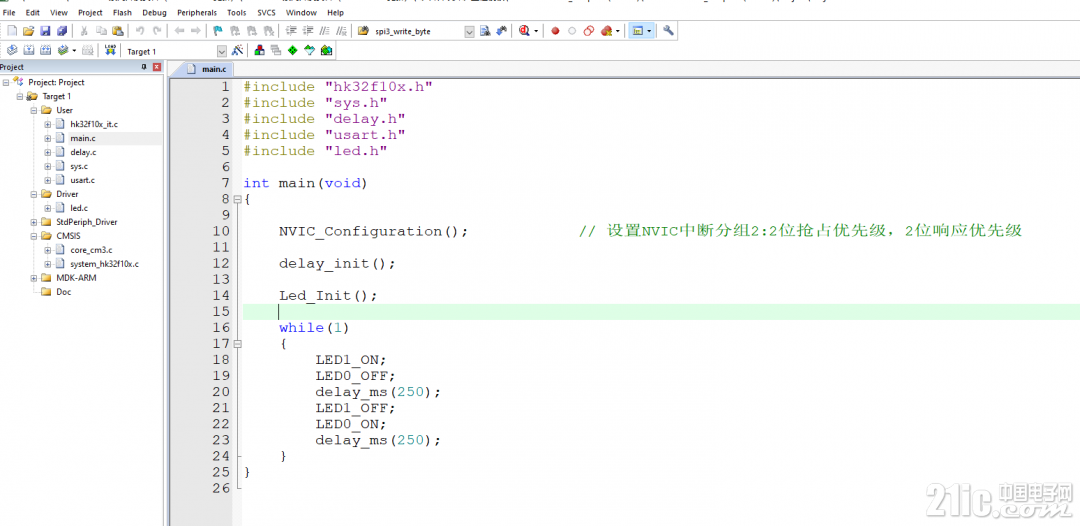The image size is (1080, 526).
Task: Open the debug session dropdown arrow
Action: (536, 31)
